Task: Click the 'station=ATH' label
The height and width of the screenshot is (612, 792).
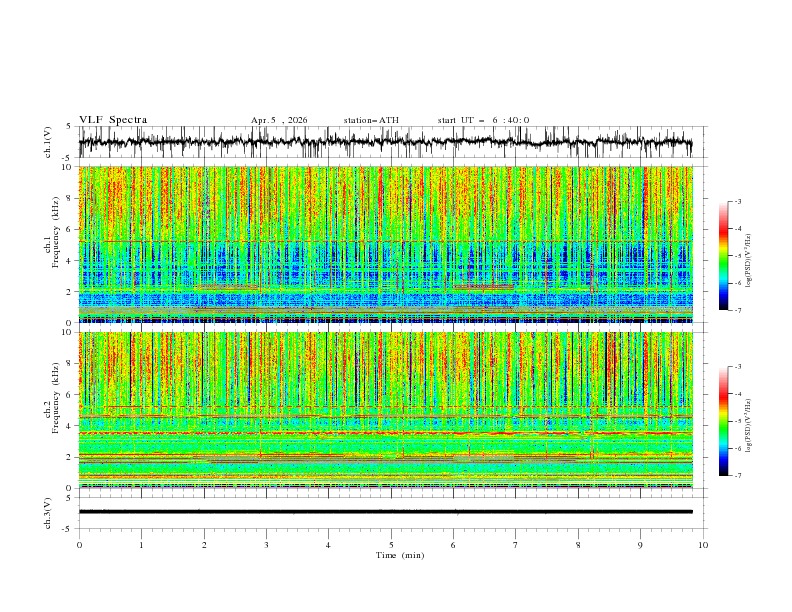Action: [371, 120]
